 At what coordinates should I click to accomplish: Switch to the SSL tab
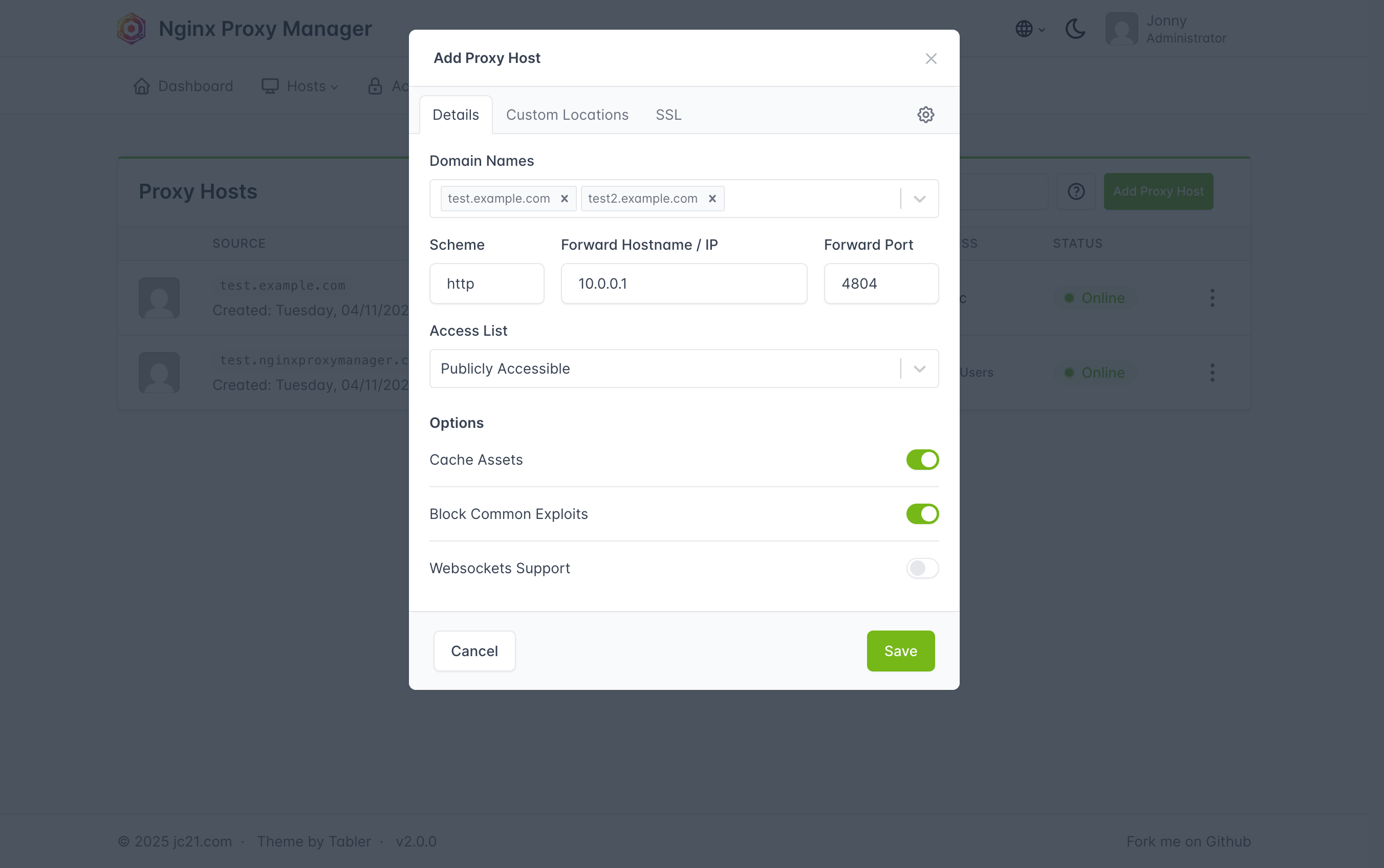(668, 115)
